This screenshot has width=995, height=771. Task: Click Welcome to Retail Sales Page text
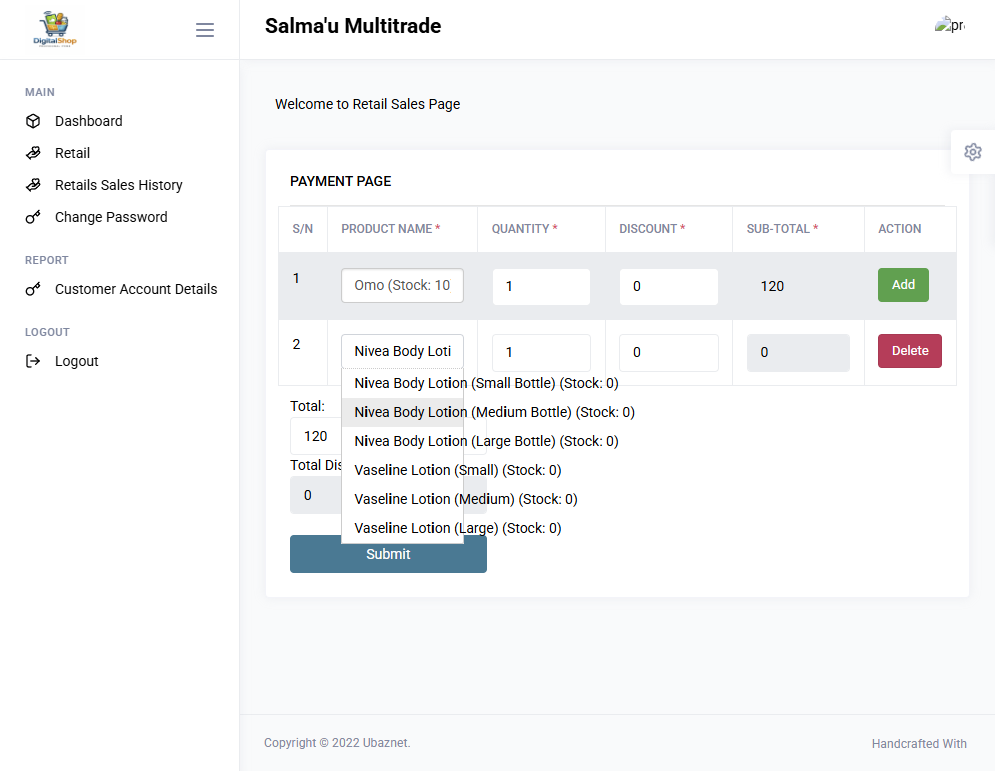pos(367,104)
